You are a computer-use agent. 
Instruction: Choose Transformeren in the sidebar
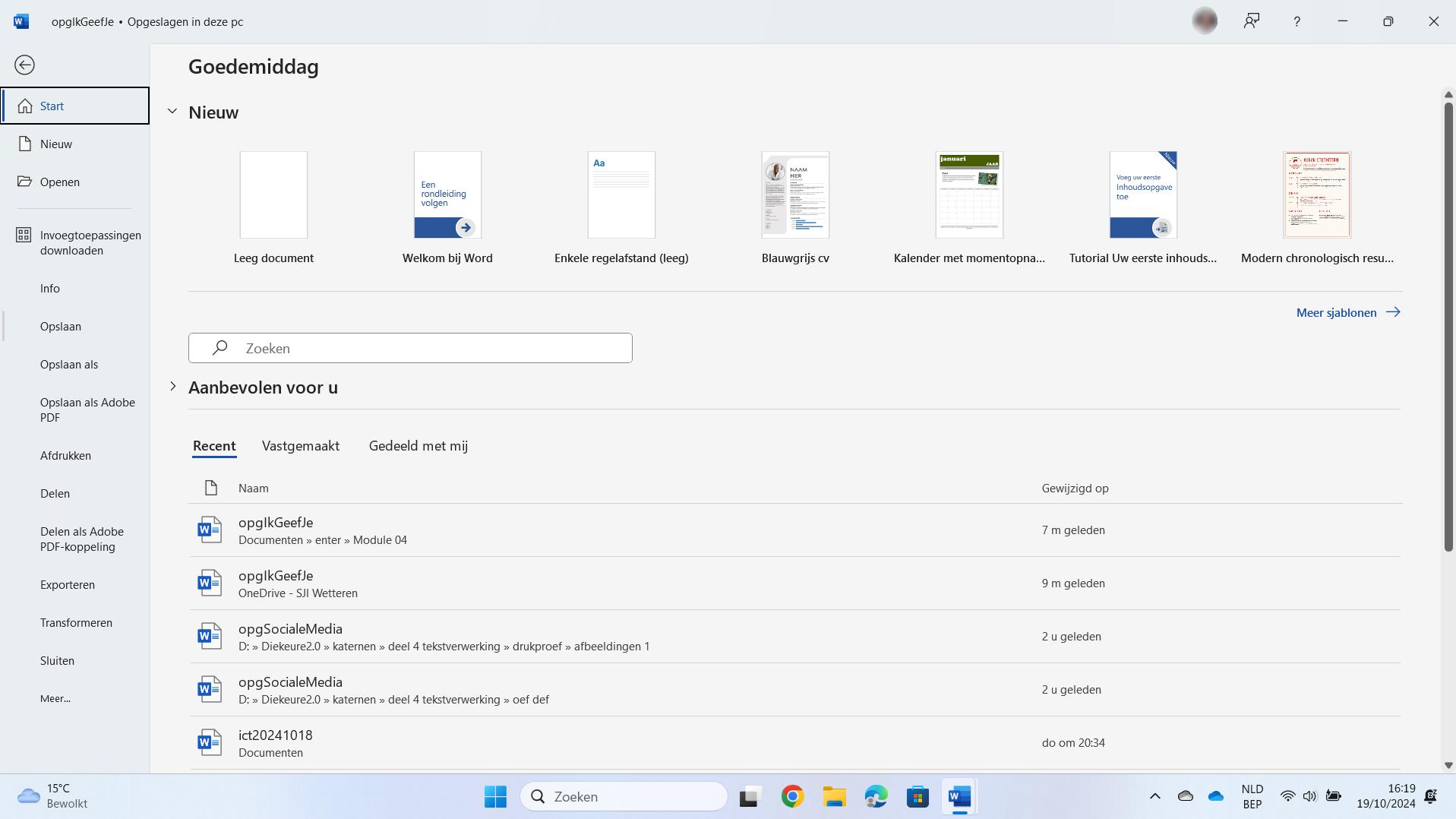point(75,622)
